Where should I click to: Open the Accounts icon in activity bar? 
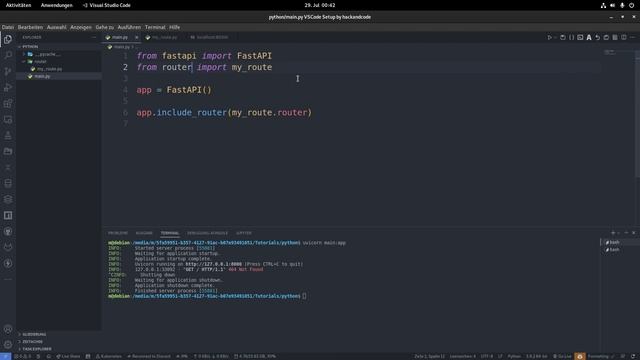coord(8,329)
